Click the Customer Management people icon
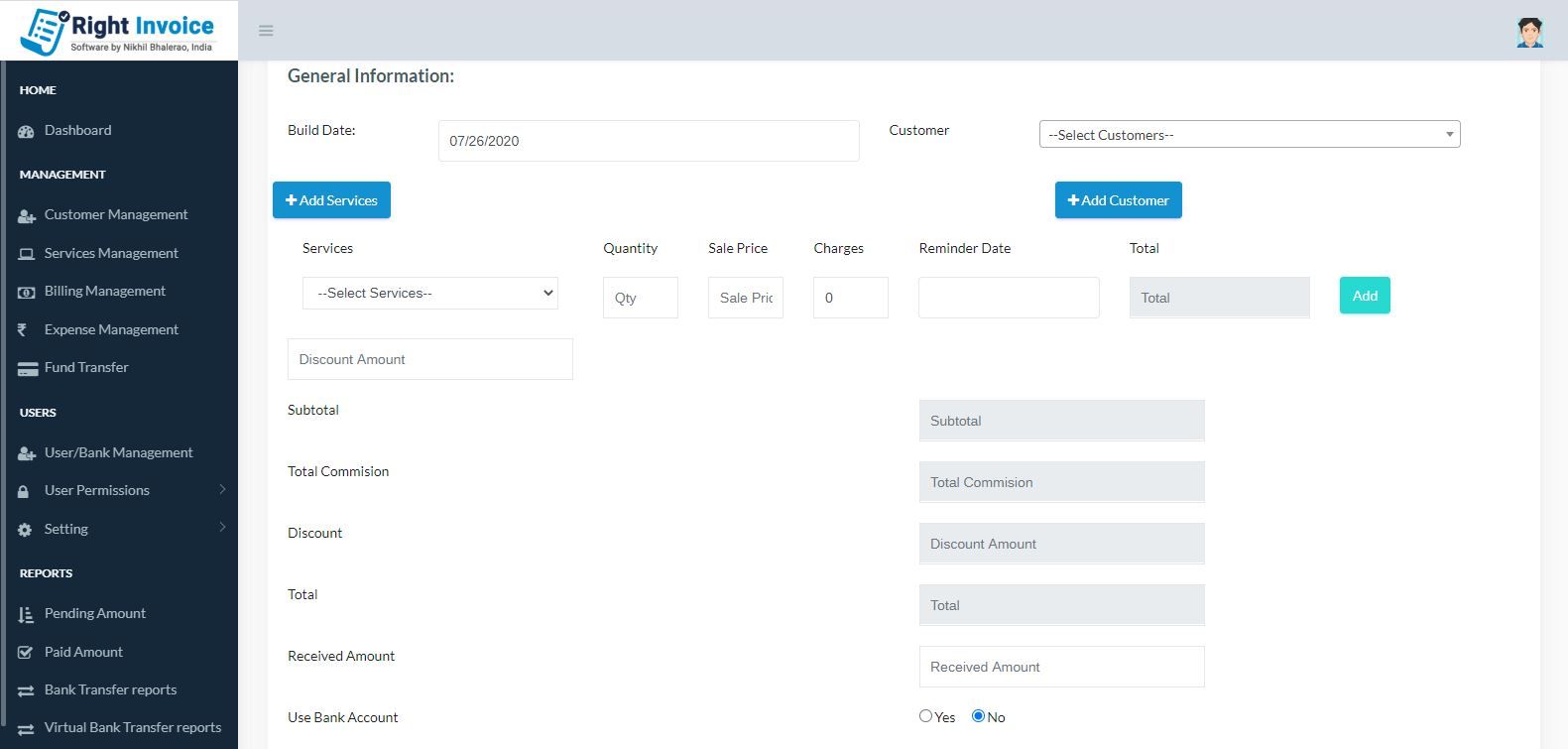The width and height of the screenshot is (1568, 749). (27, 215)
